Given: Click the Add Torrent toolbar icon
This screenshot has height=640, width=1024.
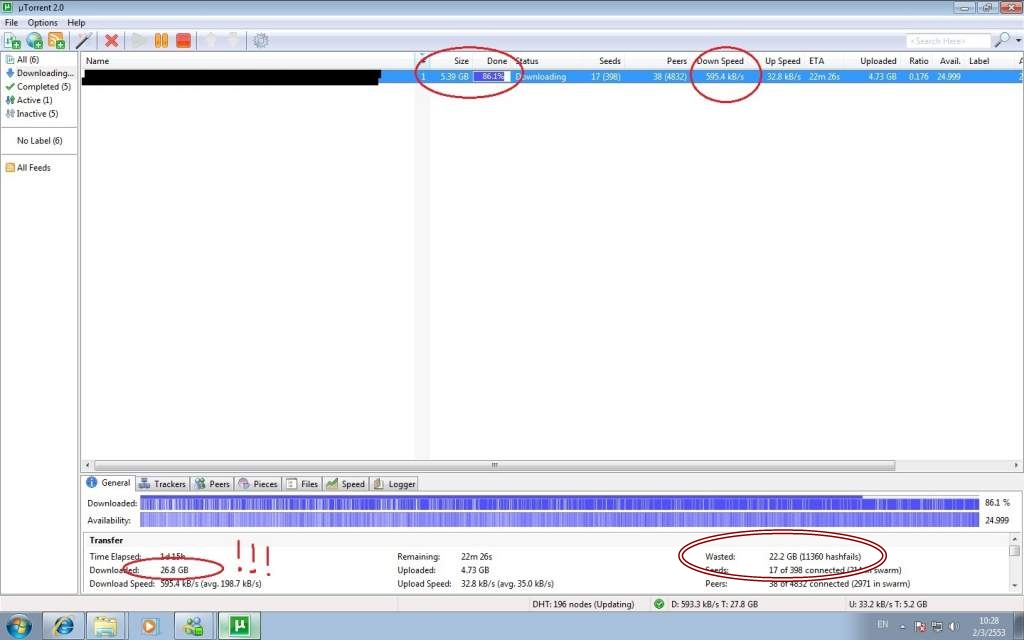Looking at the screenshot, I should coord(12,40).
